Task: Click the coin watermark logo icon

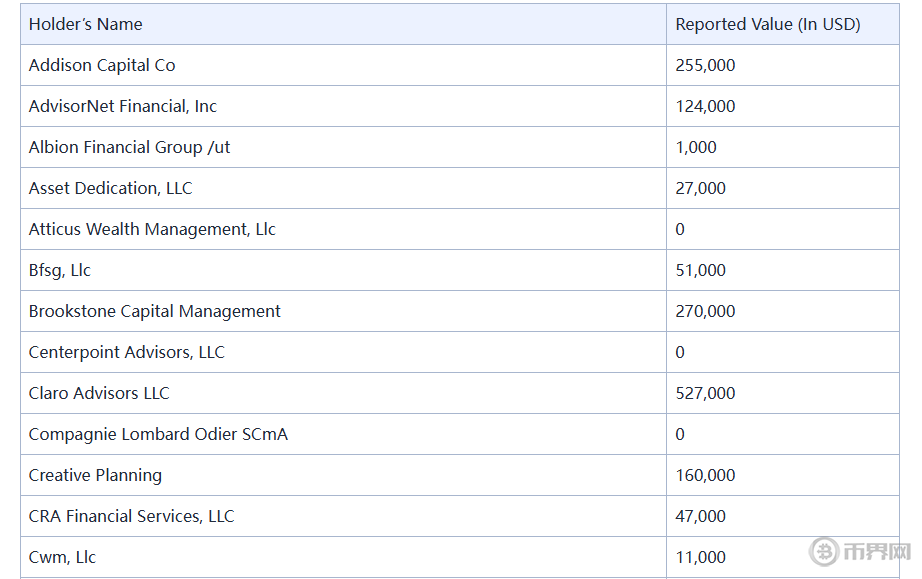Action: click(824, 551)
